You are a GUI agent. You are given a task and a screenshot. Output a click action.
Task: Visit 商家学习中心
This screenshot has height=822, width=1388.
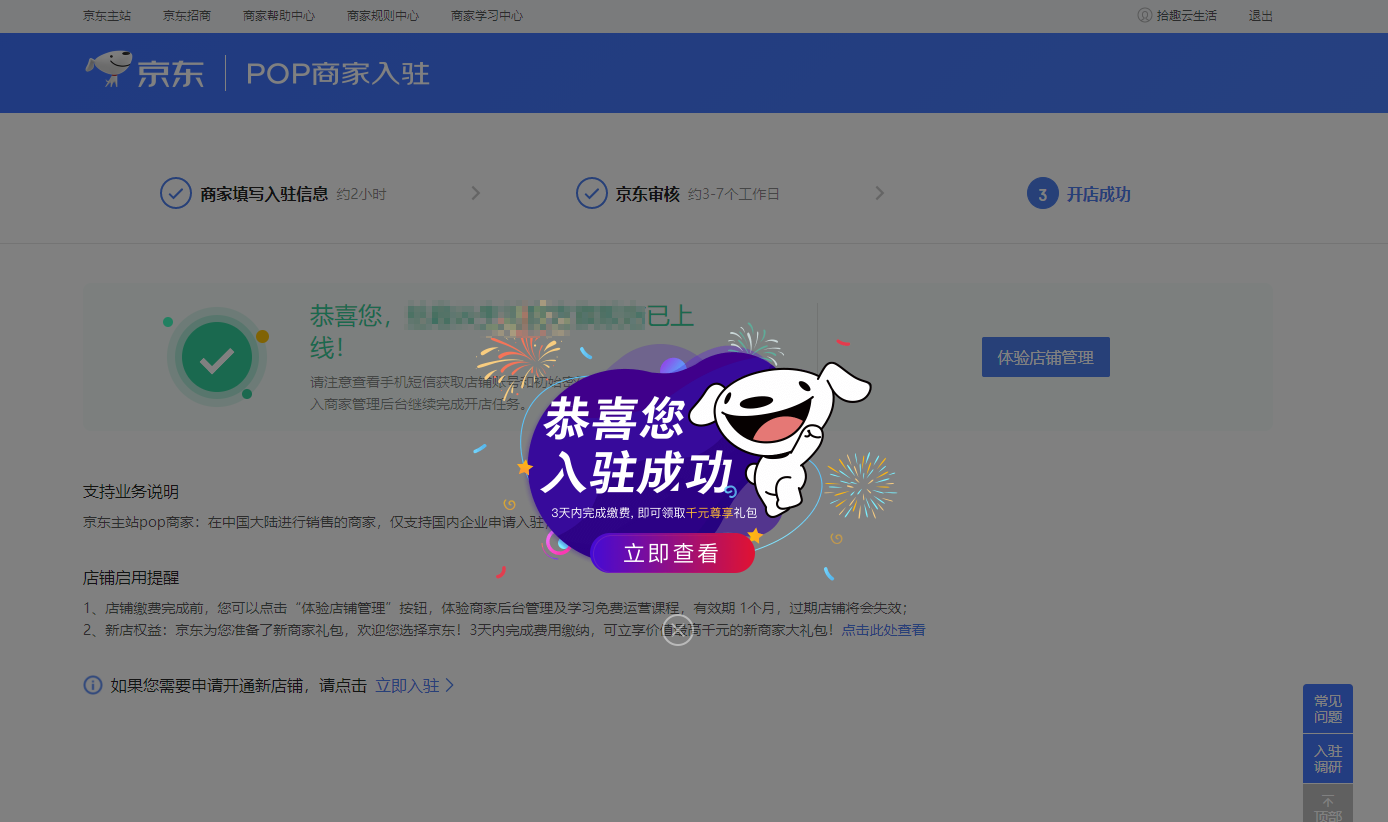(x=487, y=16)
